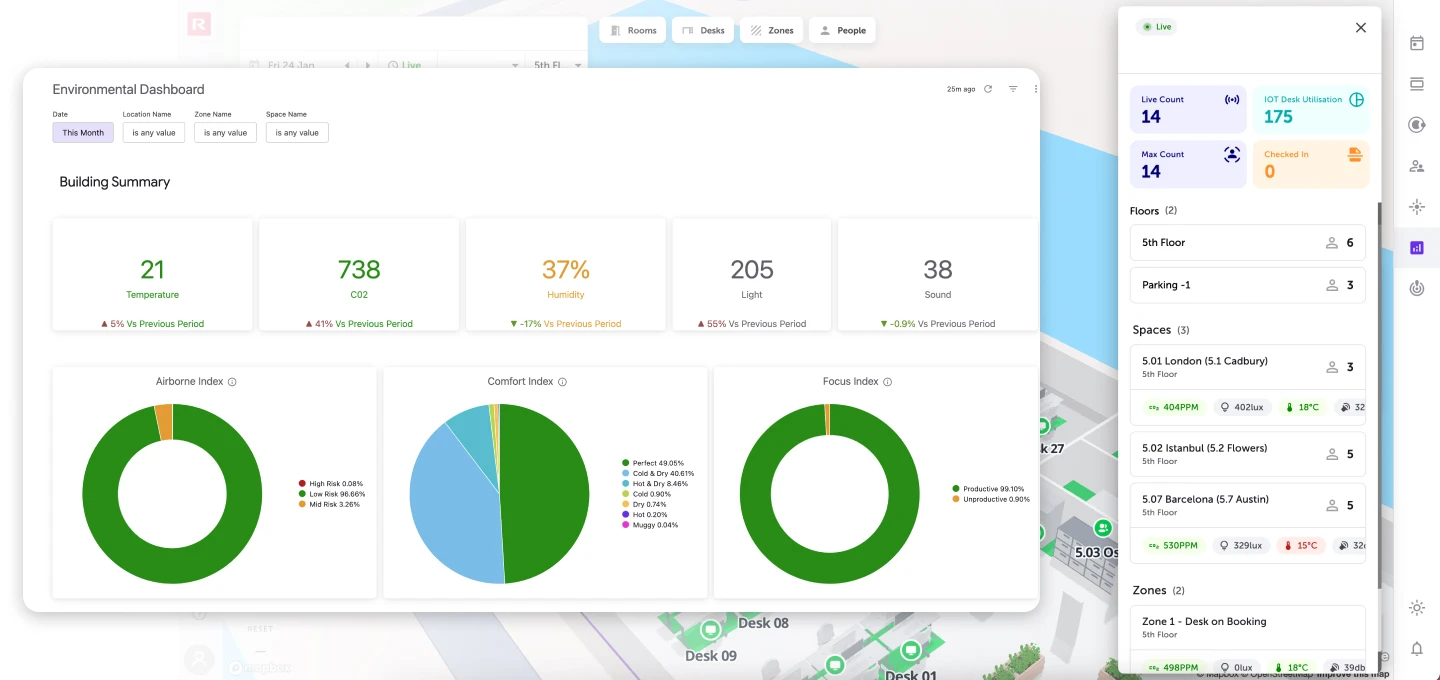
Task: Open the Location Name filter dropdown
Action: click(x=154, y=133)
